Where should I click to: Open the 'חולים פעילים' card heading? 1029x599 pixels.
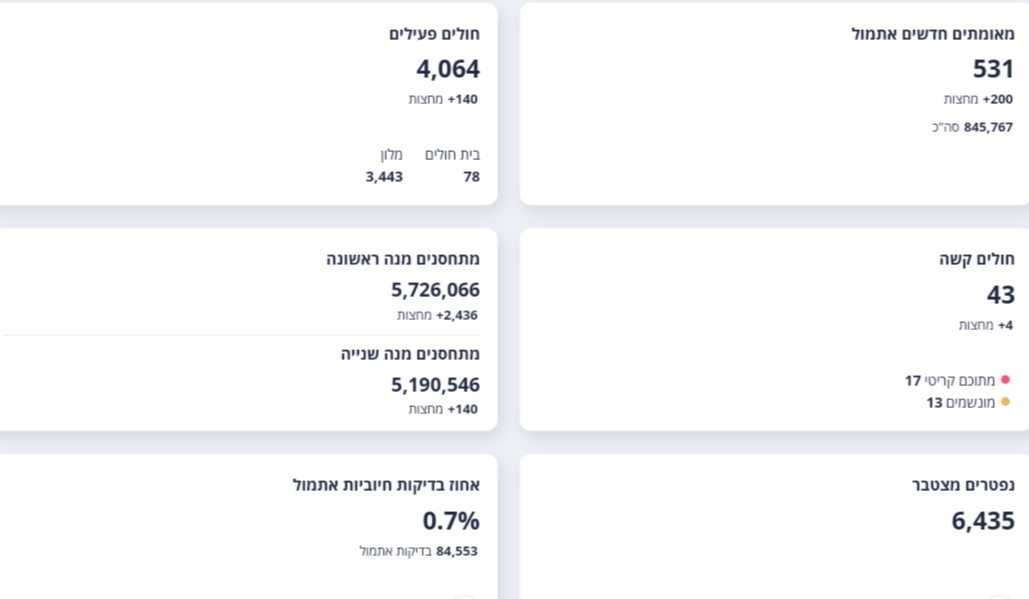(434, 34)
